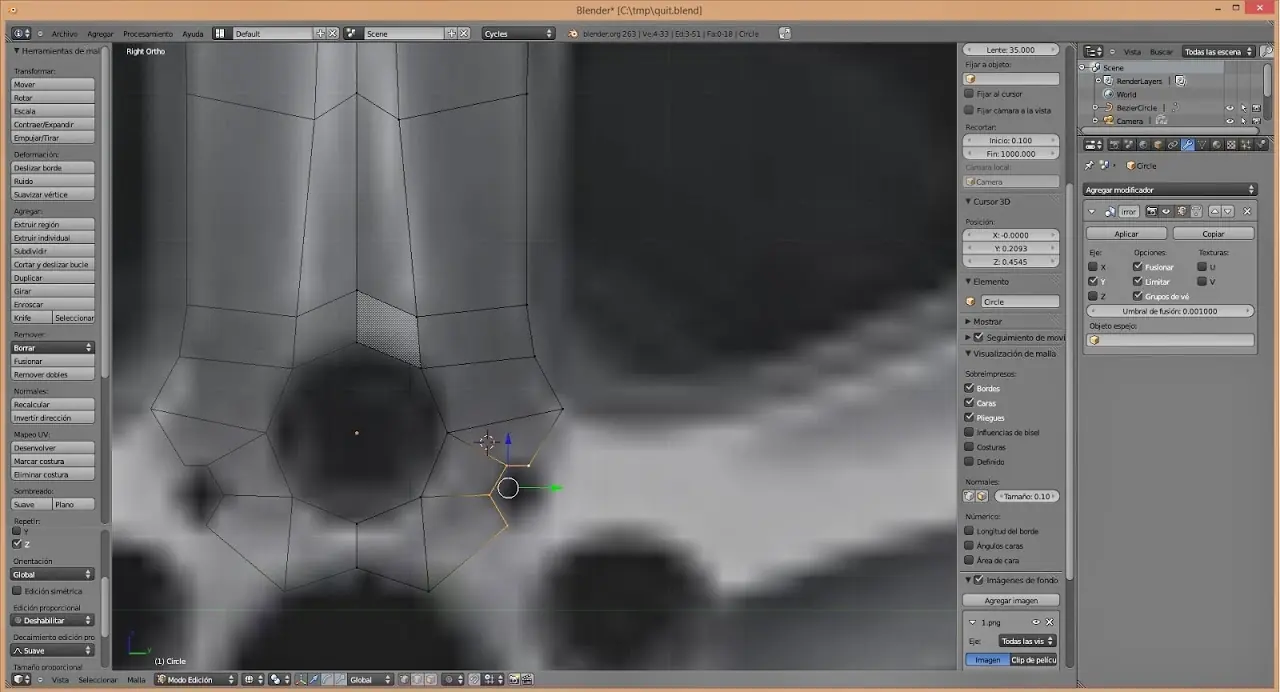This screenshot has width=1280, height=692.
Task: Open the Material sphere tab icon
Action: click(x=1216, y=145)
